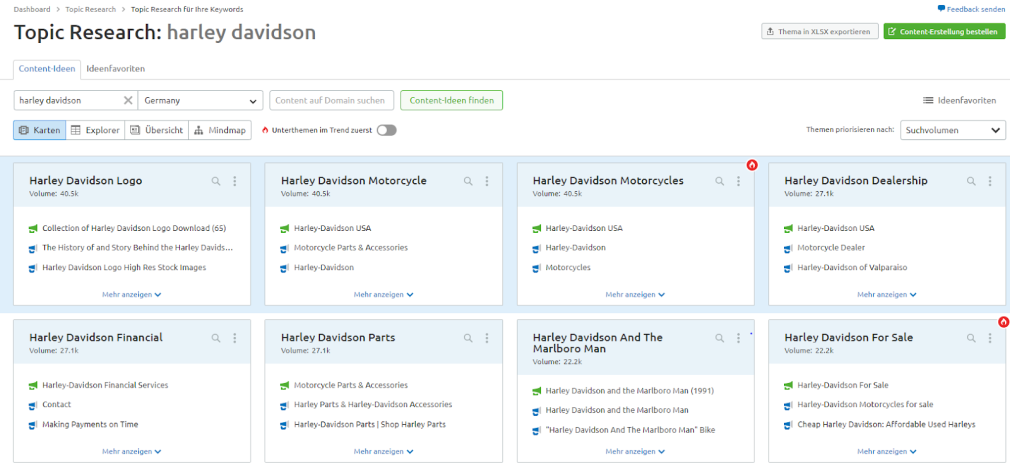The width and height of the screenshot is (1010, 467).
Task: Open the Germany country dropdown
Action: coord(200,100)
